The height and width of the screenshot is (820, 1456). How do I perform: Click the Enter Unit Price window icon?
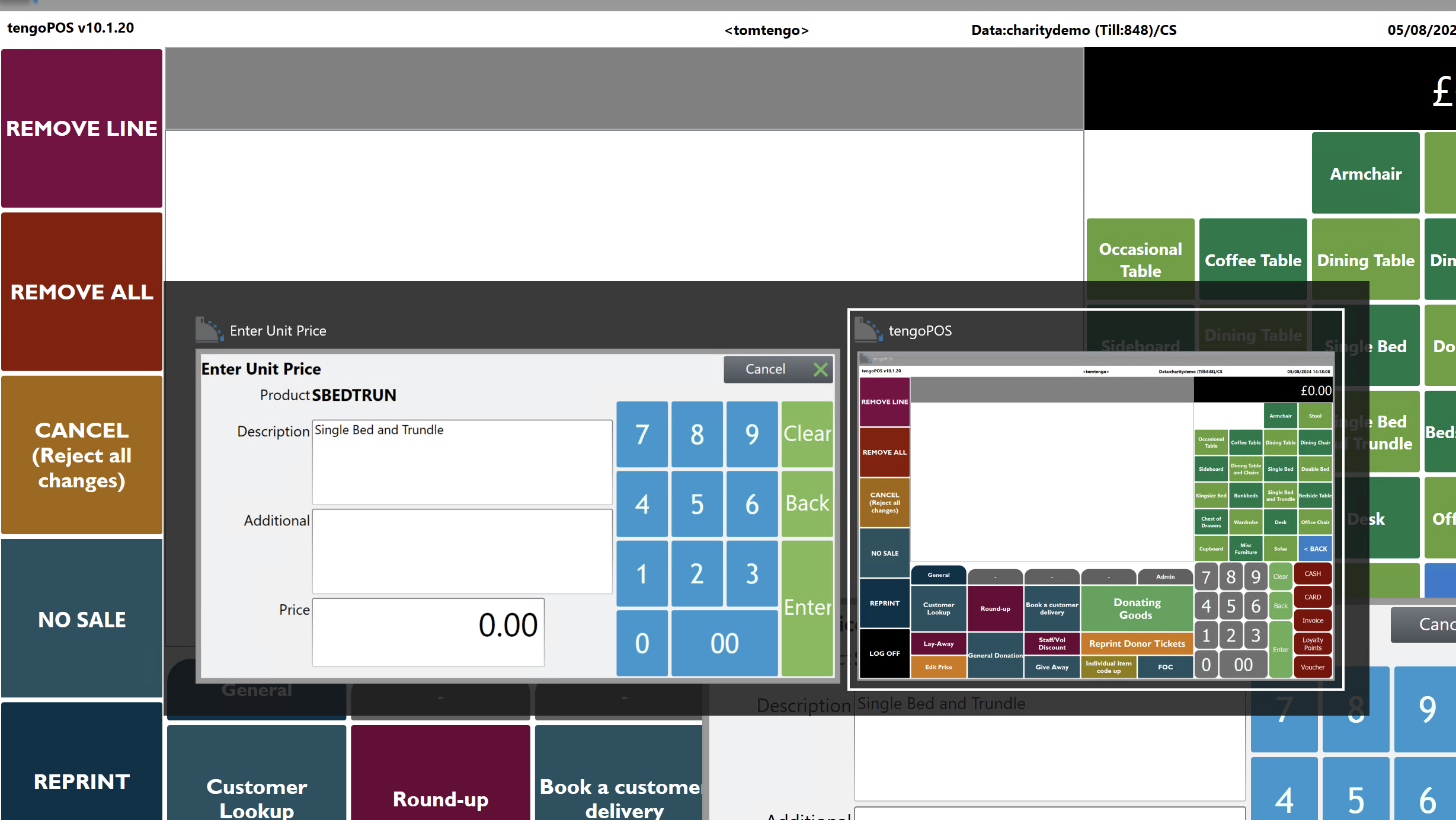tap(209, 330)
